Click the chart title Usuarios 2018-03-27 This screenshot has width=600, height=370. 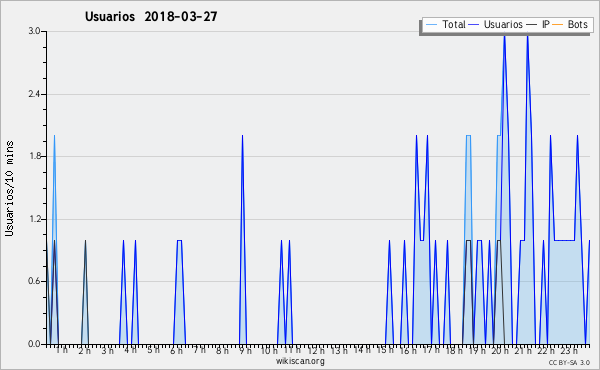click(151, 16)
